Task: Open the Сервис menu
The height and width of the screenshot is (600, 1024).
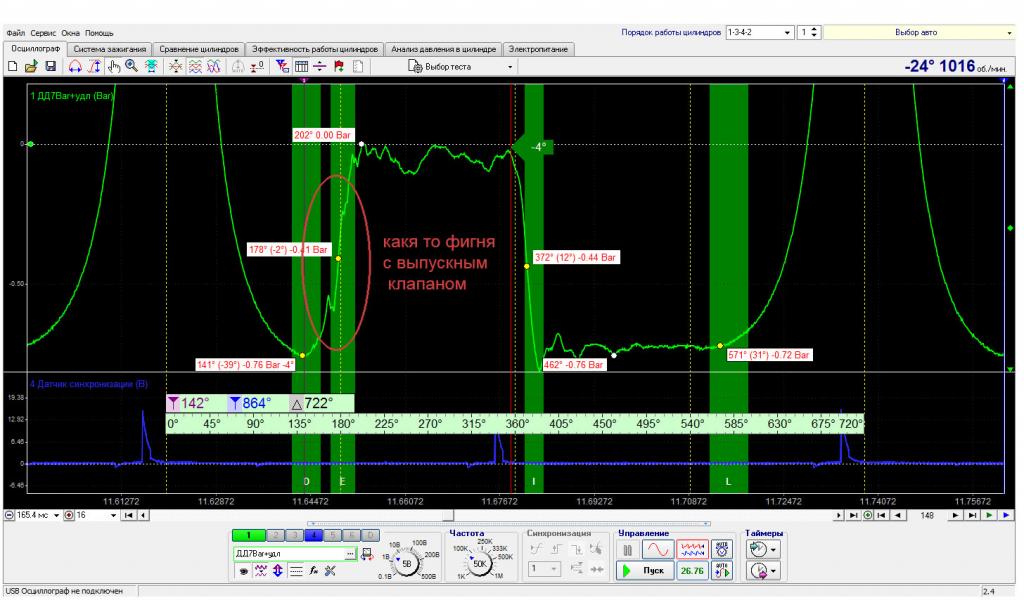Action: 43,33
